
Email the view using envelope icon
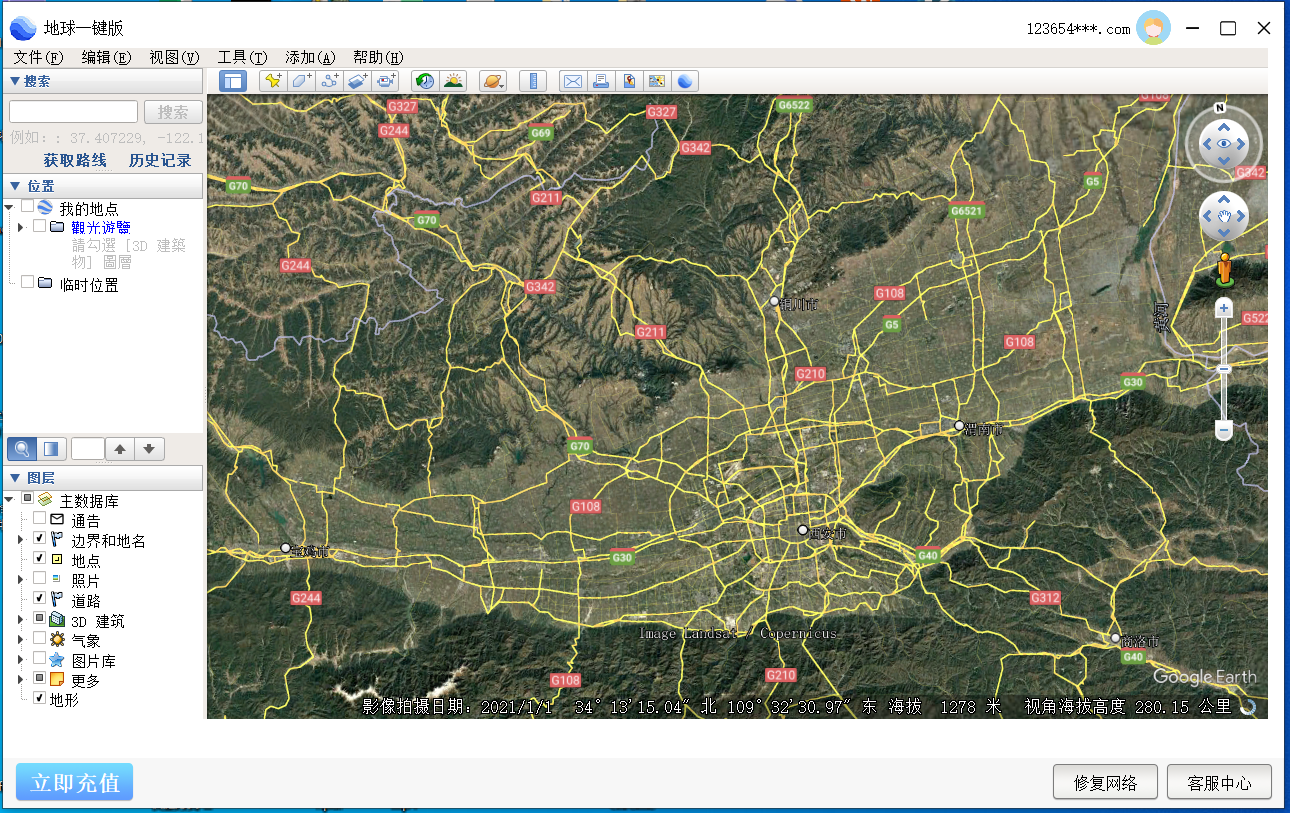click(x=573, y=81)
